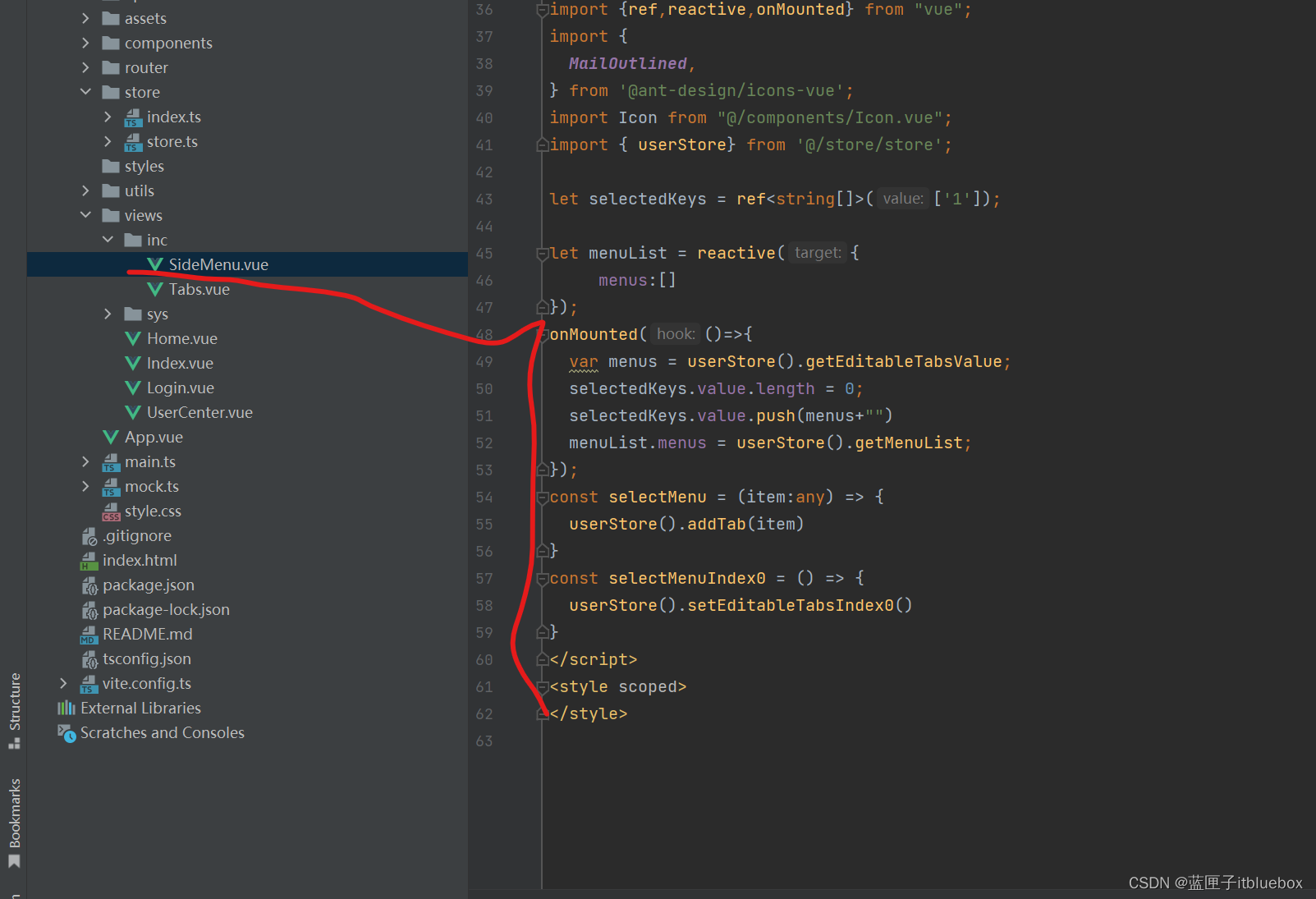The width and height of the screenshot is (1316, 899).
Task: Click 'addTab' call on line 55
Action: click(x=717, y=525)
